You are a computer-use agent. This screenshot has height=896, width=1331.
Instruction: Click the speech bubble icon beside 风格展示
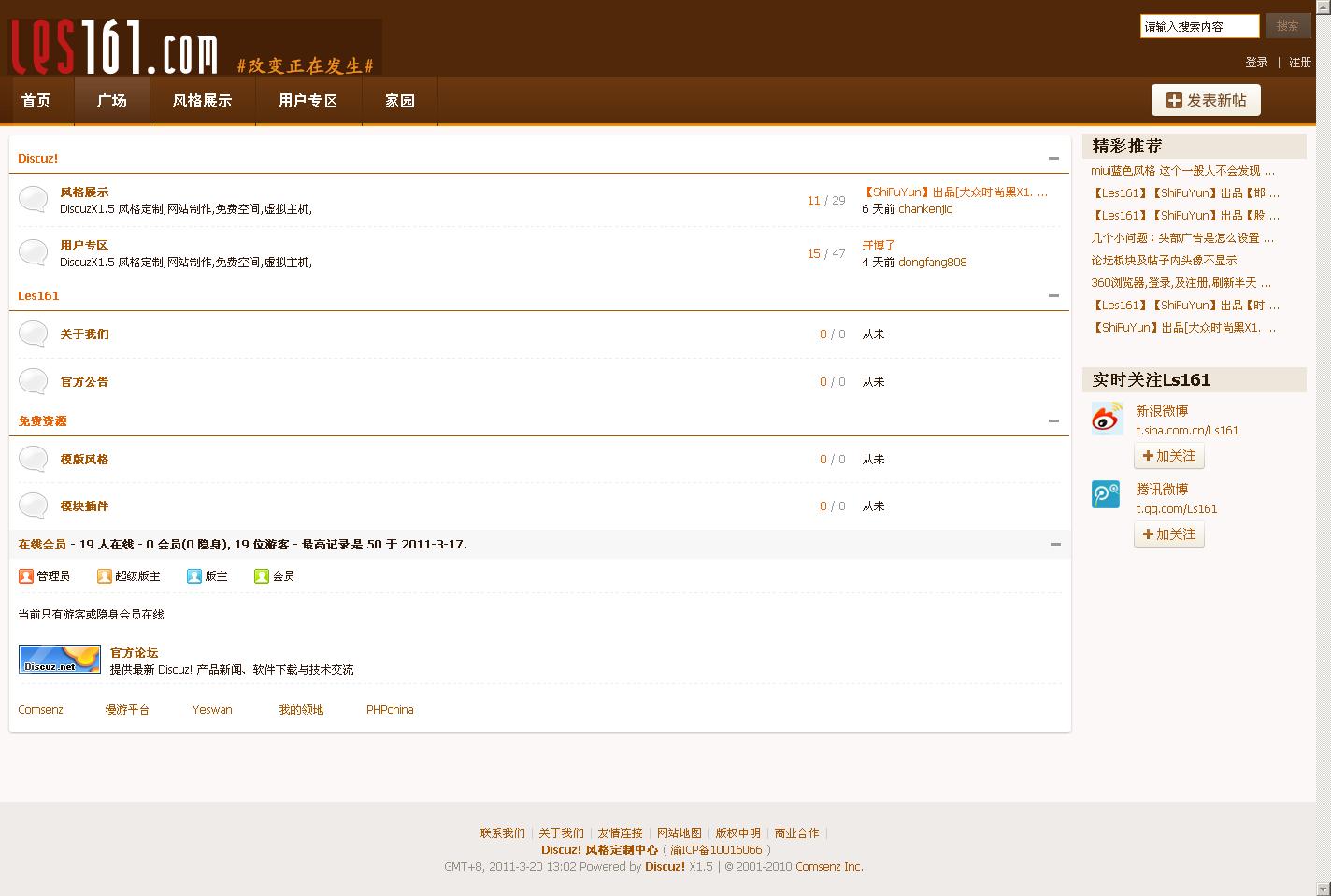click(34, 200)
